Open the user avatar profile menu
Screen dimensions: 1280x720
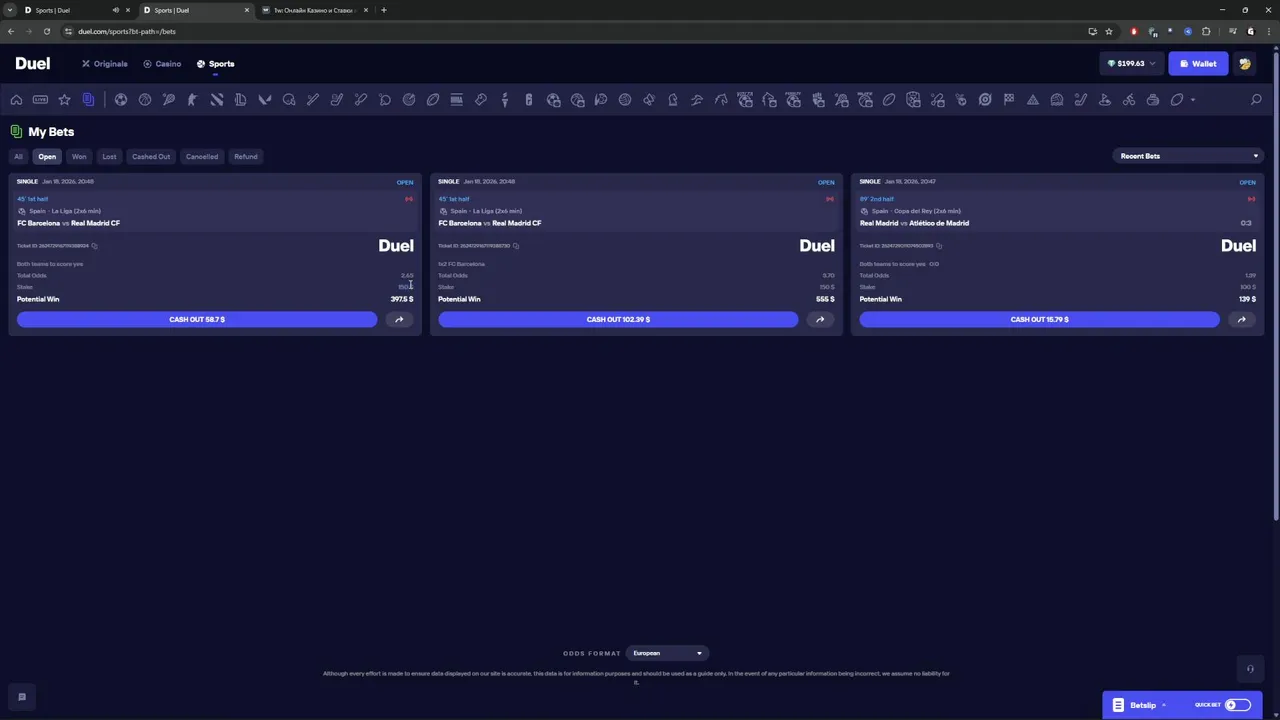pos(1245,64)
